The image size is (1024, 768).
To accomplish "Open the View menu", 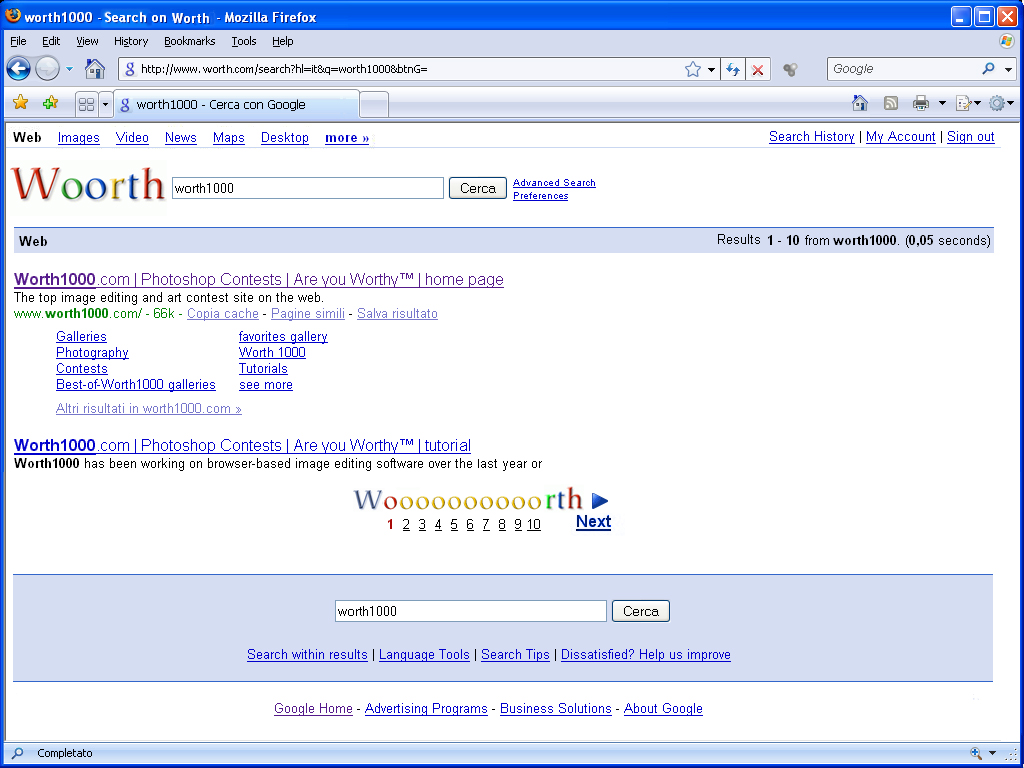I will [88, 41].
